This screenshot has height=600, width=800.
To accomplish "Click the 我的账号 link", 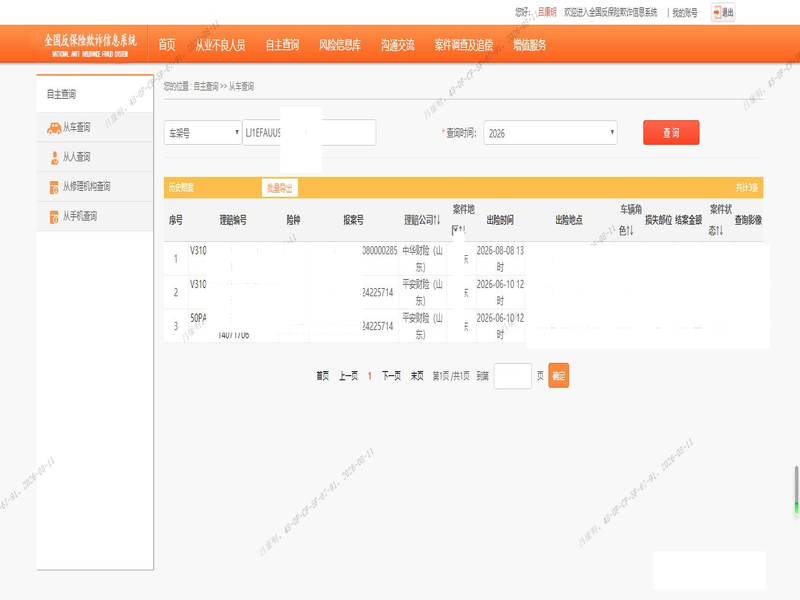I will click(x=685, y=13).
